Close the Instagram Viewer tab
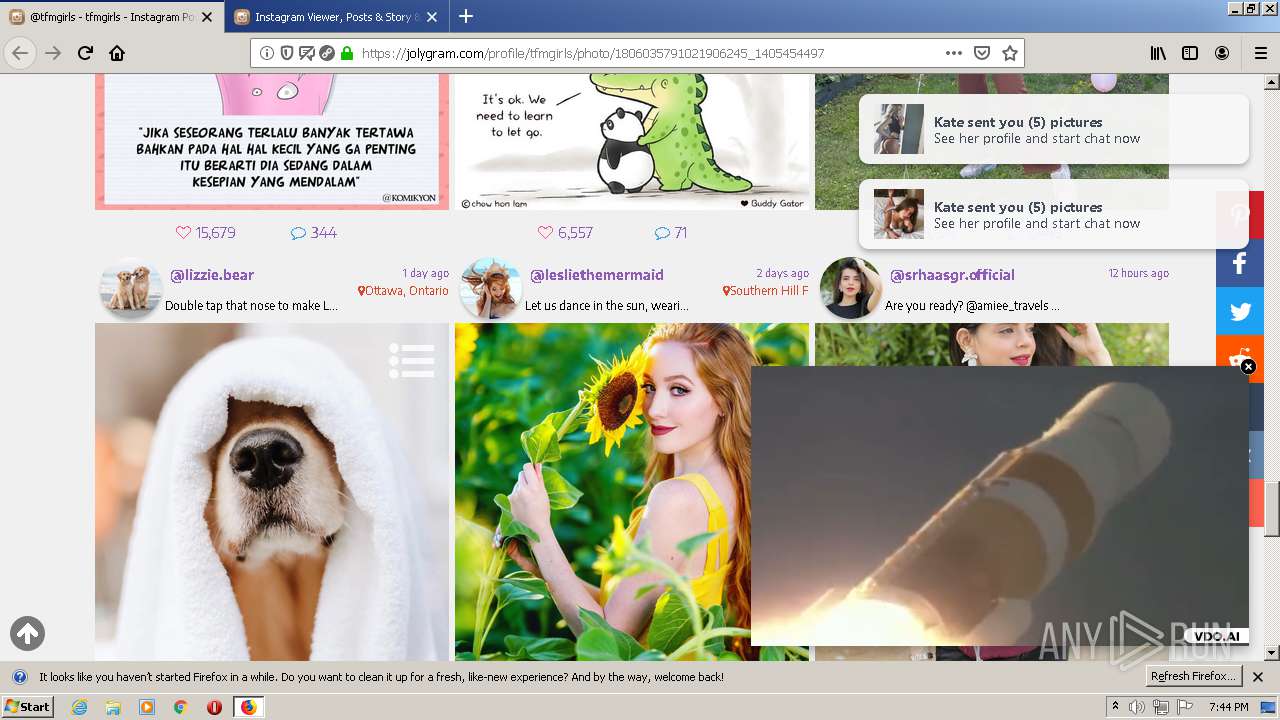Viewport: 1280px width, 720px height. [x=432, y=17]
